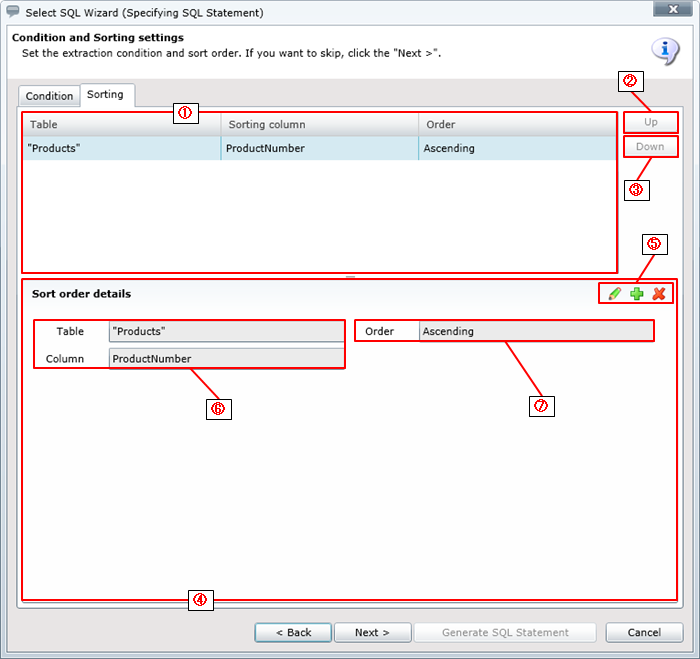Click the Order field showing Ascending
The height and width of the screenshot is (659, 700).
click(535, 331)
